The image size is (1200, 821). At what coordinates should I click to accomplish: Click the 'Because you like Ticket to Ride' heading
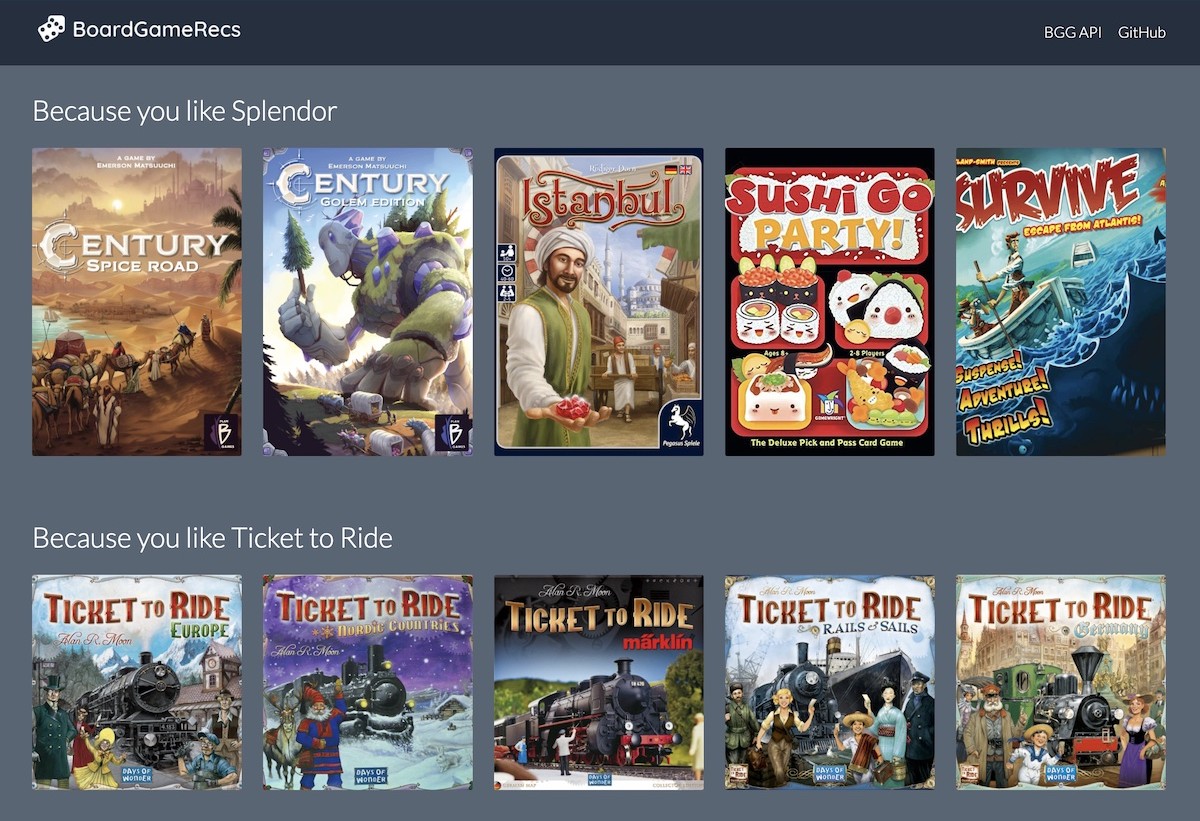212,538
